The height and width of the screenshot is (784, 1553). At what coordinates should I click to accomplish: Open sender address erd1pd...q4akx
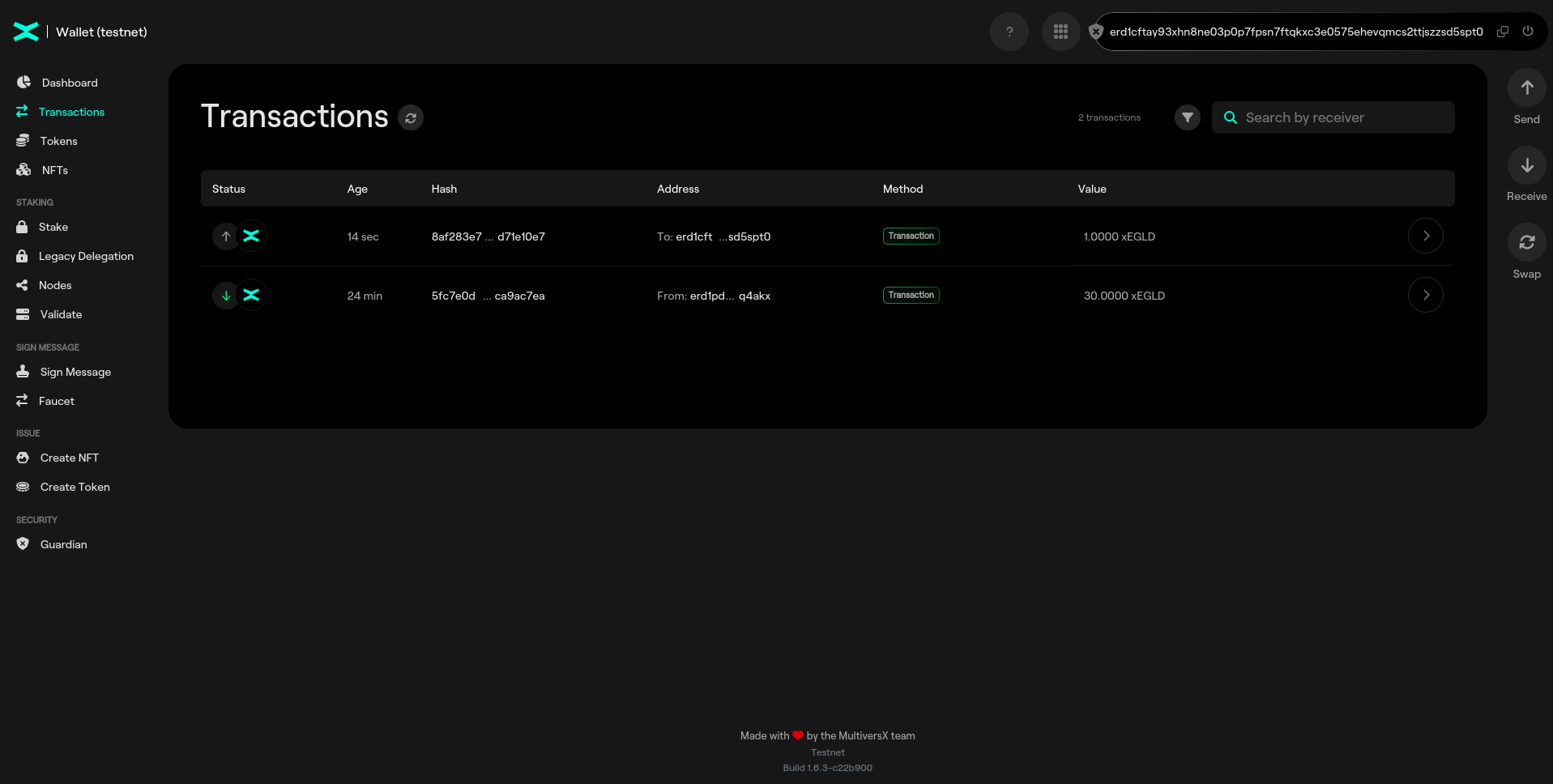point(729,296)
